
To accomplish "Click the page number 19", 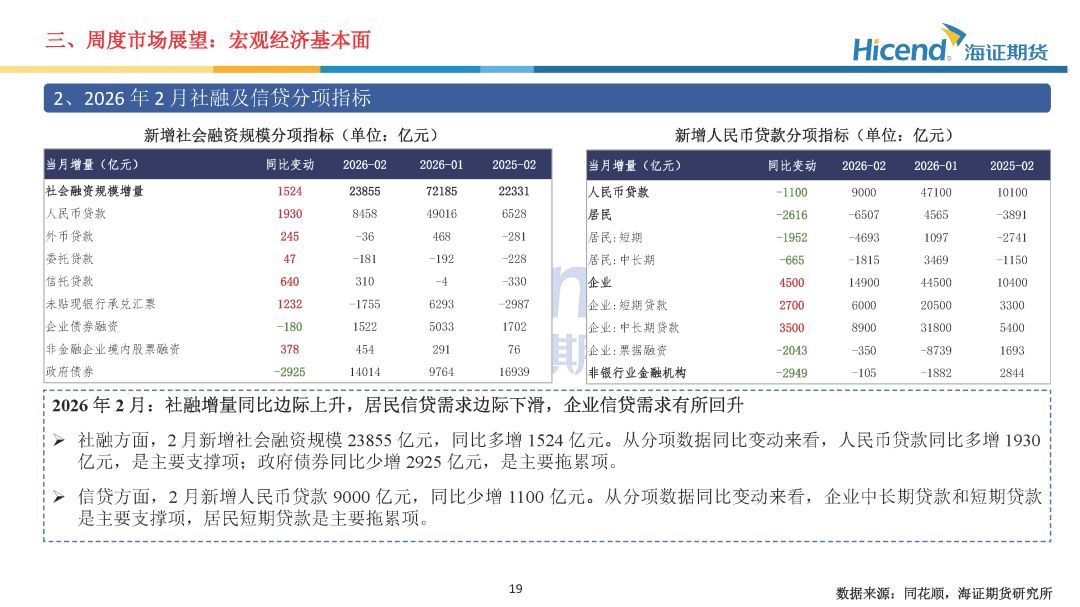I will click(x=515, y=589).
